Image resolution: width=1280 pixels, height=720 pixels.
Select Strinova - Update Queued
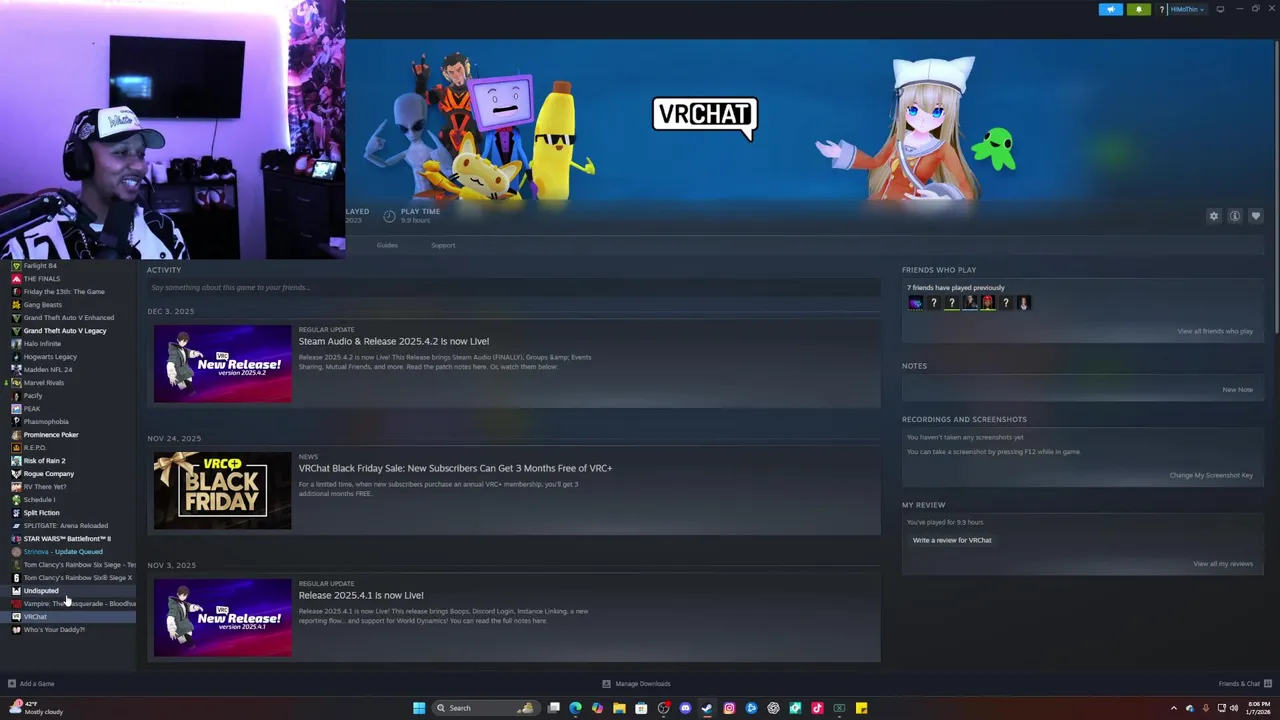tap(63, 552)
